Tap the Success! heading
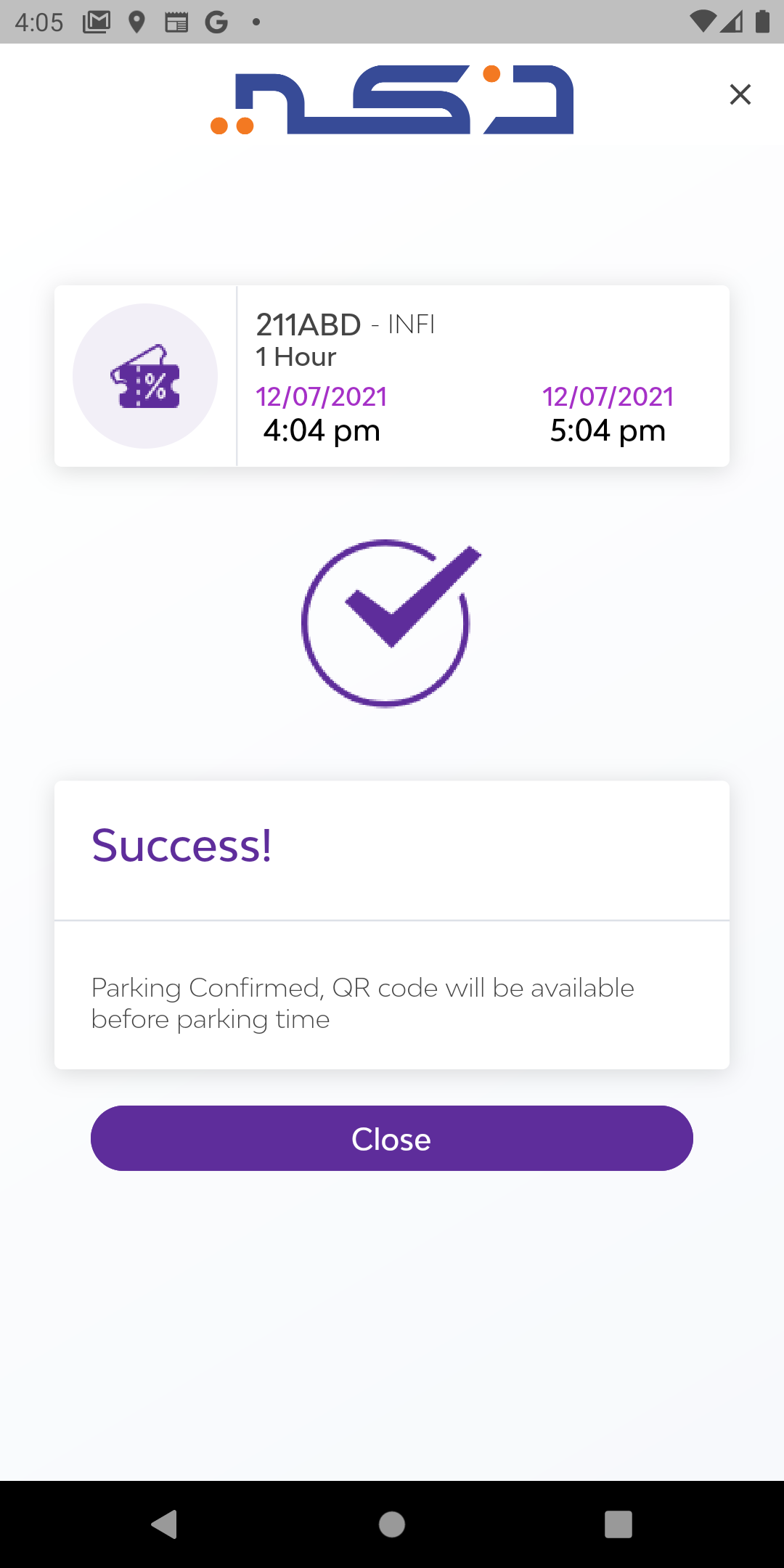This screenshot has height=1568, width=784. 181,846
